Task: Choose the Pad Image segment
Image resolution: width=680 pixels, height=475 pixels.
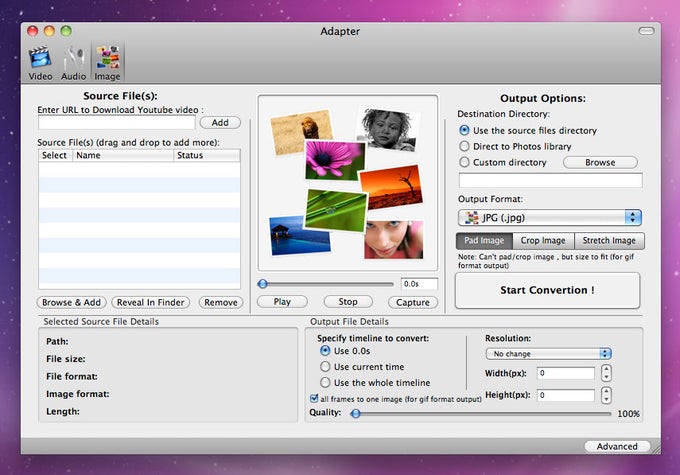Action: 484,240
